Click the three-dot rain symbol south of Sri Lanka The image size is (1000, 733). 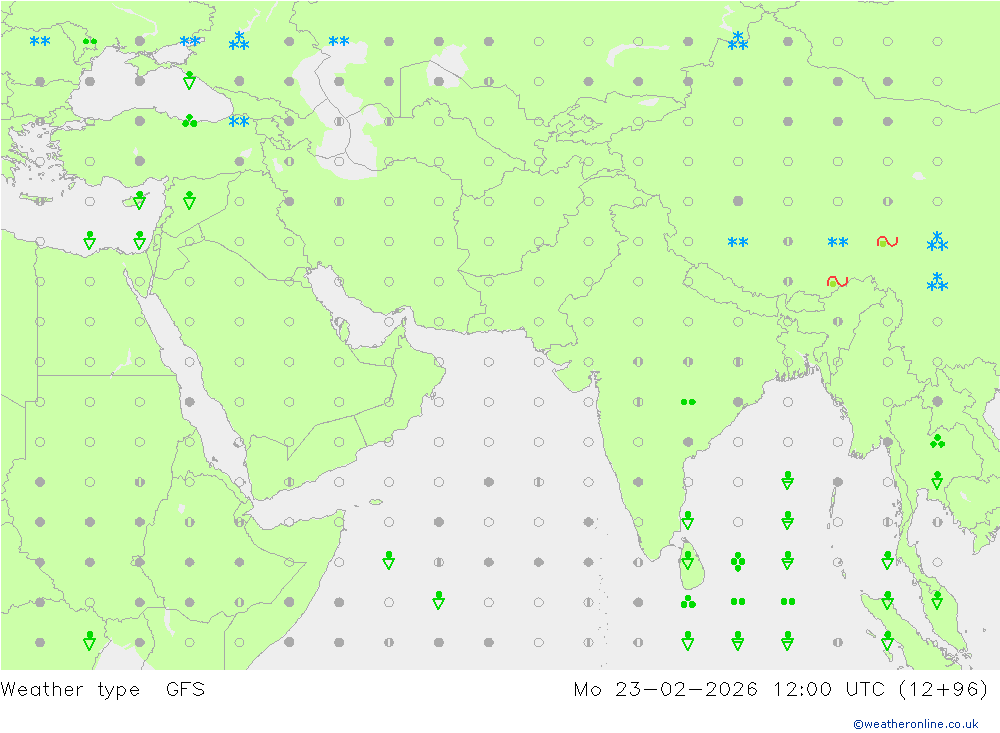coord(688,602)
